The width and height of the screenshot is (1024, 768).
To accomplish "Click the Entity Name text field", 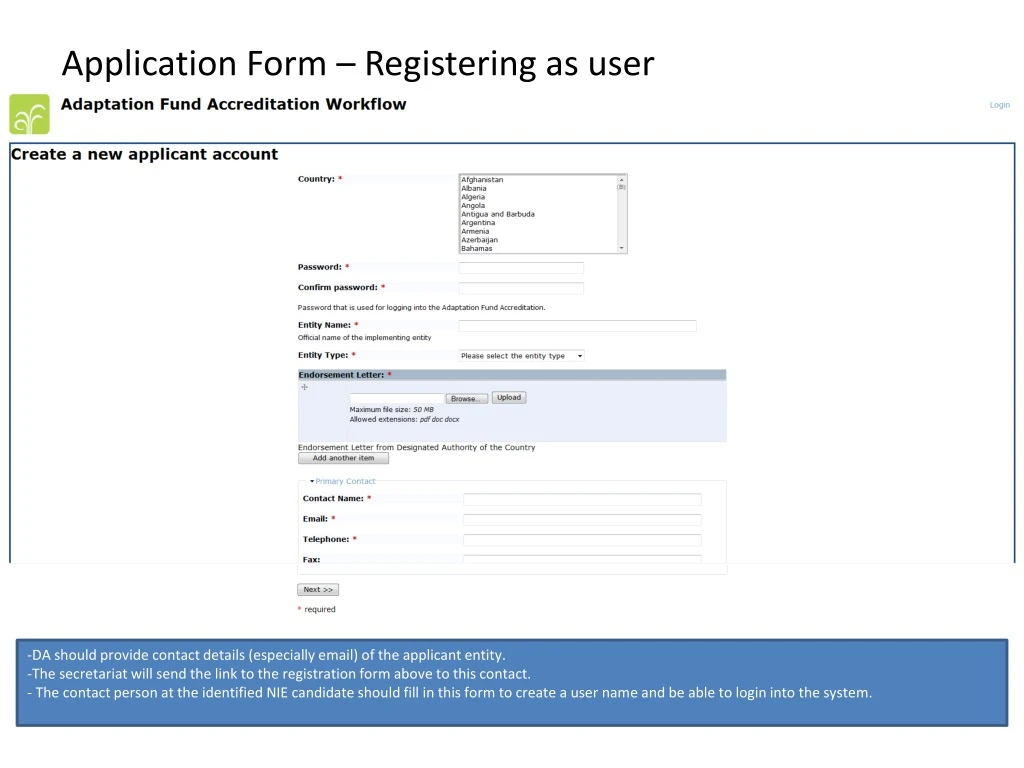I will (x=577, y=326).
